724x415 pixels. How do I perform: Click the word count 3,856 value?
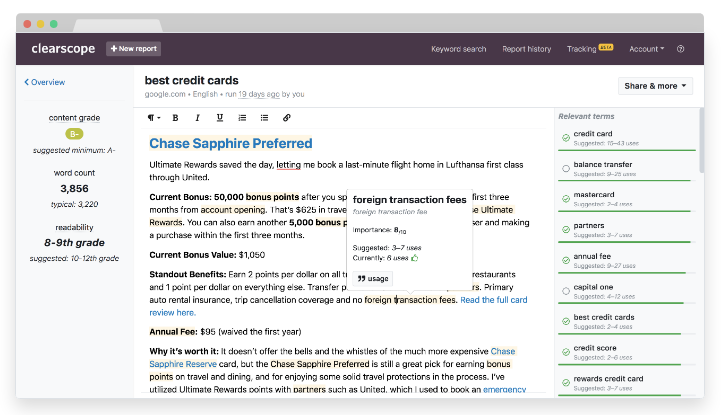(x=74, y=188)
